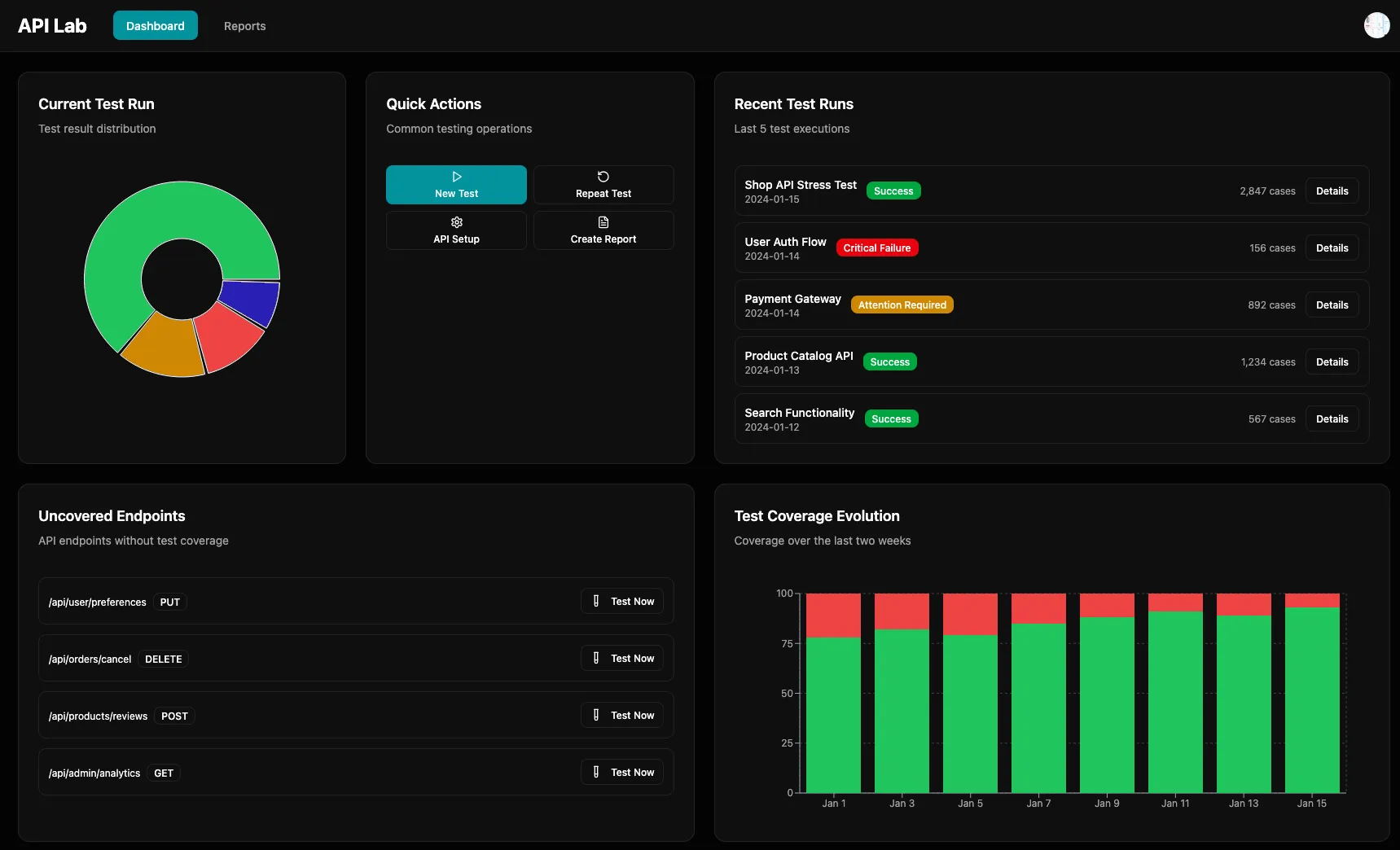Viewport: 1400px width, 850px height.
Task: Open API Setup via the gear icon
Action: point(455,221)
